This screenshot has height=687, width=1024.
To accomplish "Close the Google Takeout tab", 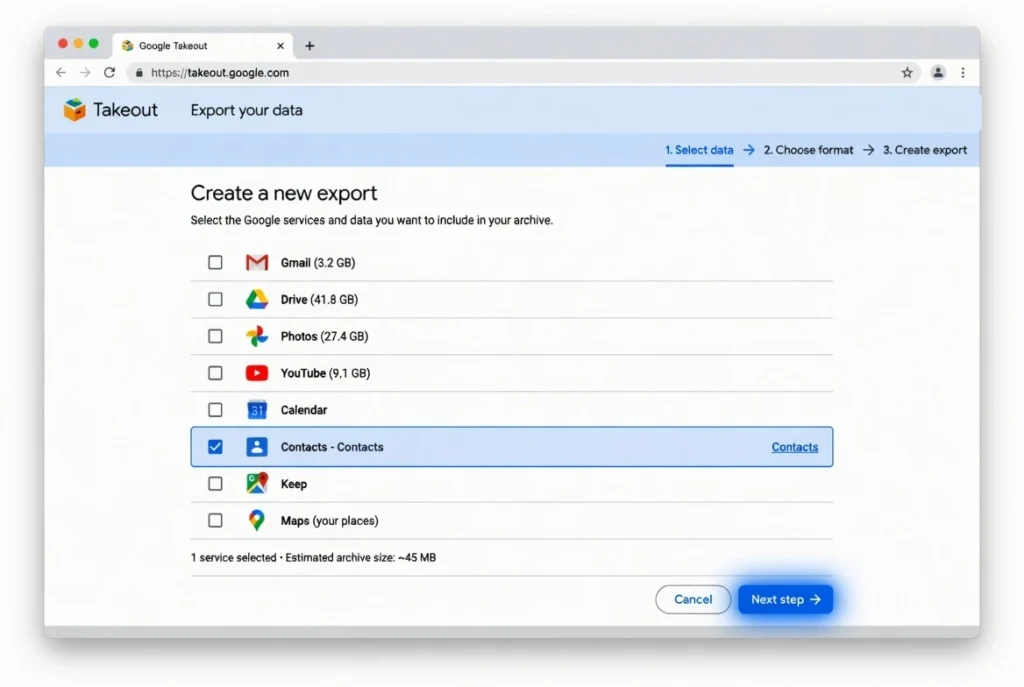I will 280,46.
